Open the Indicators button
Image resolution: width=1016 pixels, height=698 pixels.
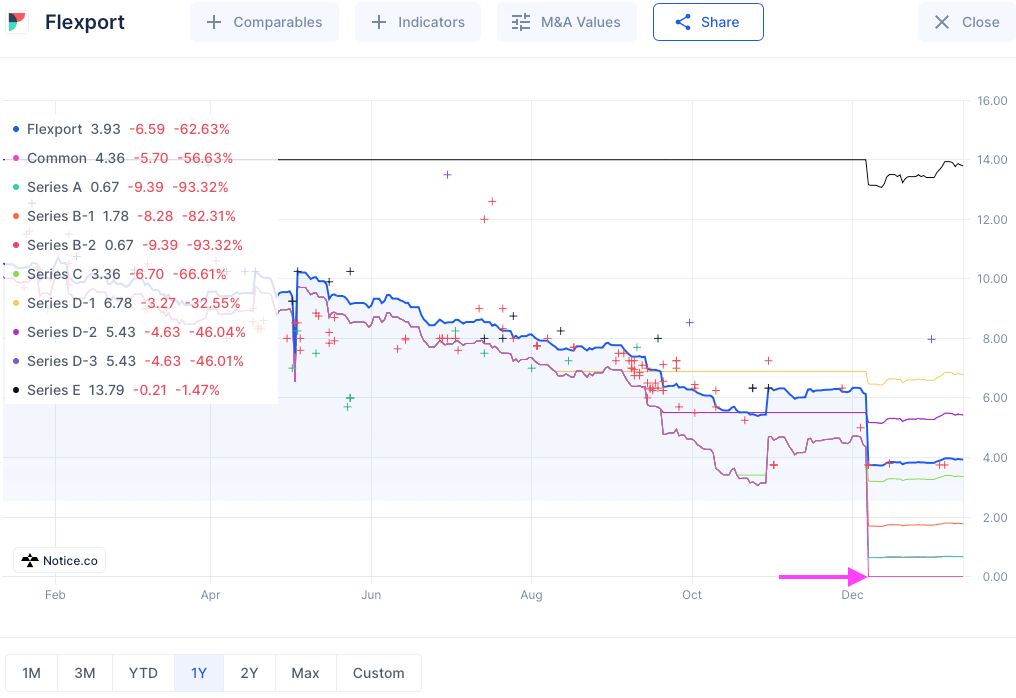point(418,22)
